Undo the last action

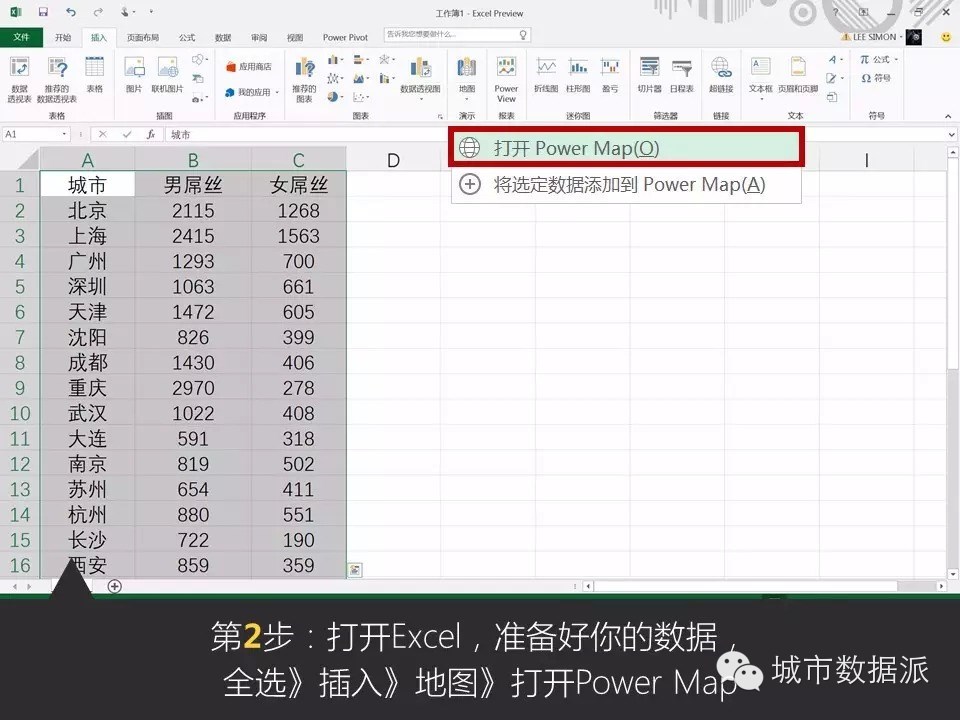coord(71,12)
